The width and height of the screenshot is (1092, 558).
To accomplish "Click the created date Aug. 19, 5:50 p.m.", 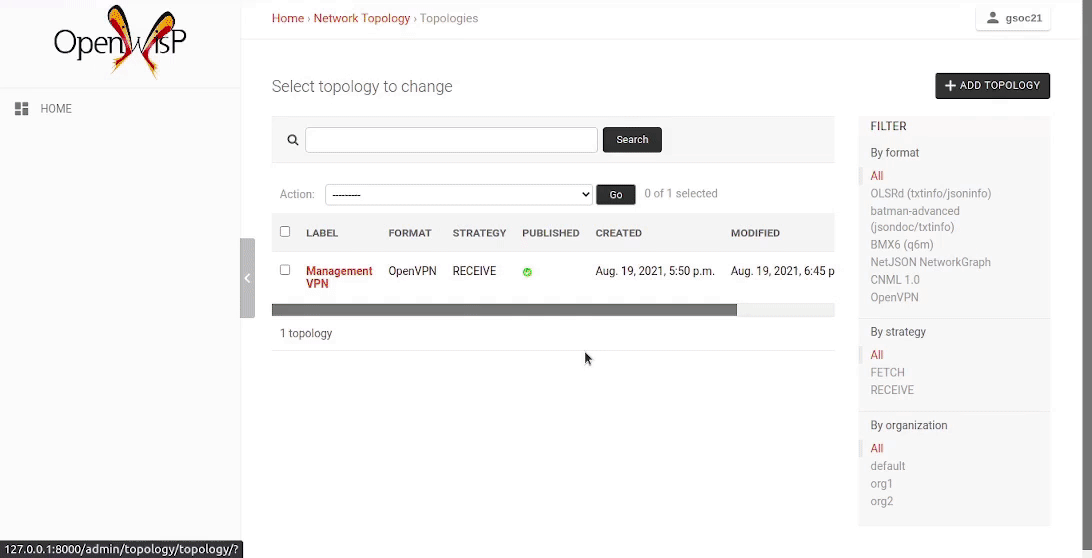I will pos(655,271).
